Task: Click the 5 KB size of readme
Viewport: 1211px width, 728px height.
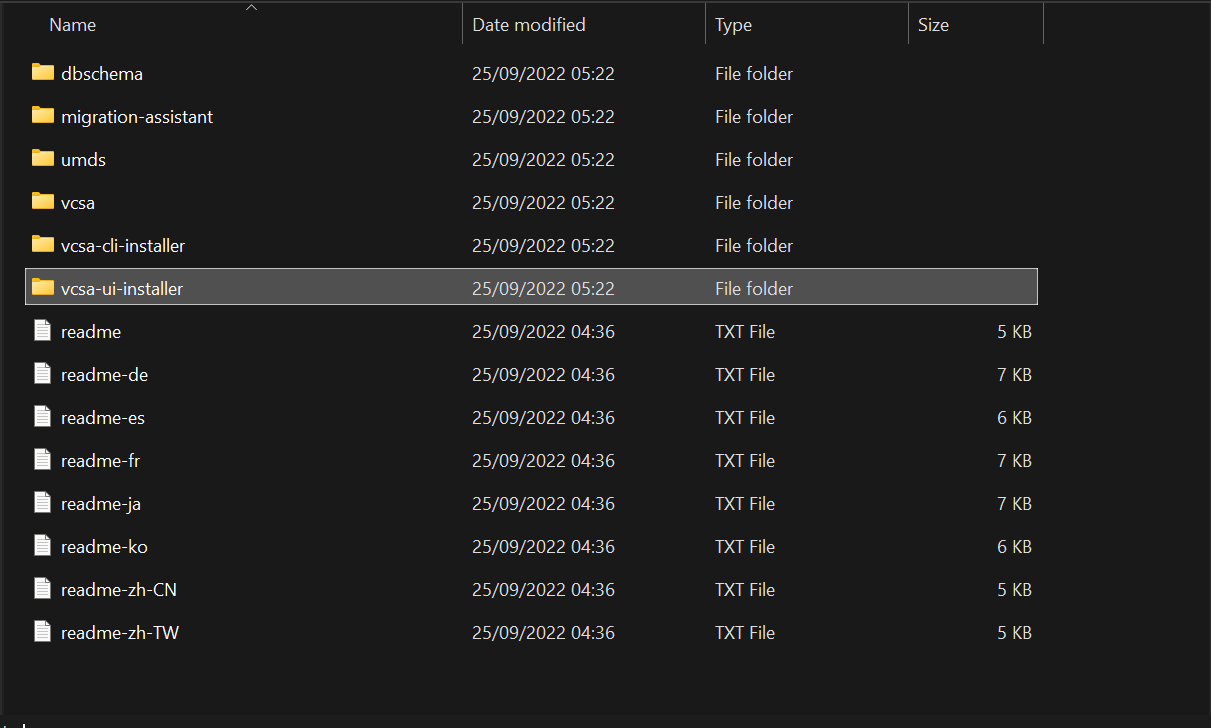Action: (1014, 332)
